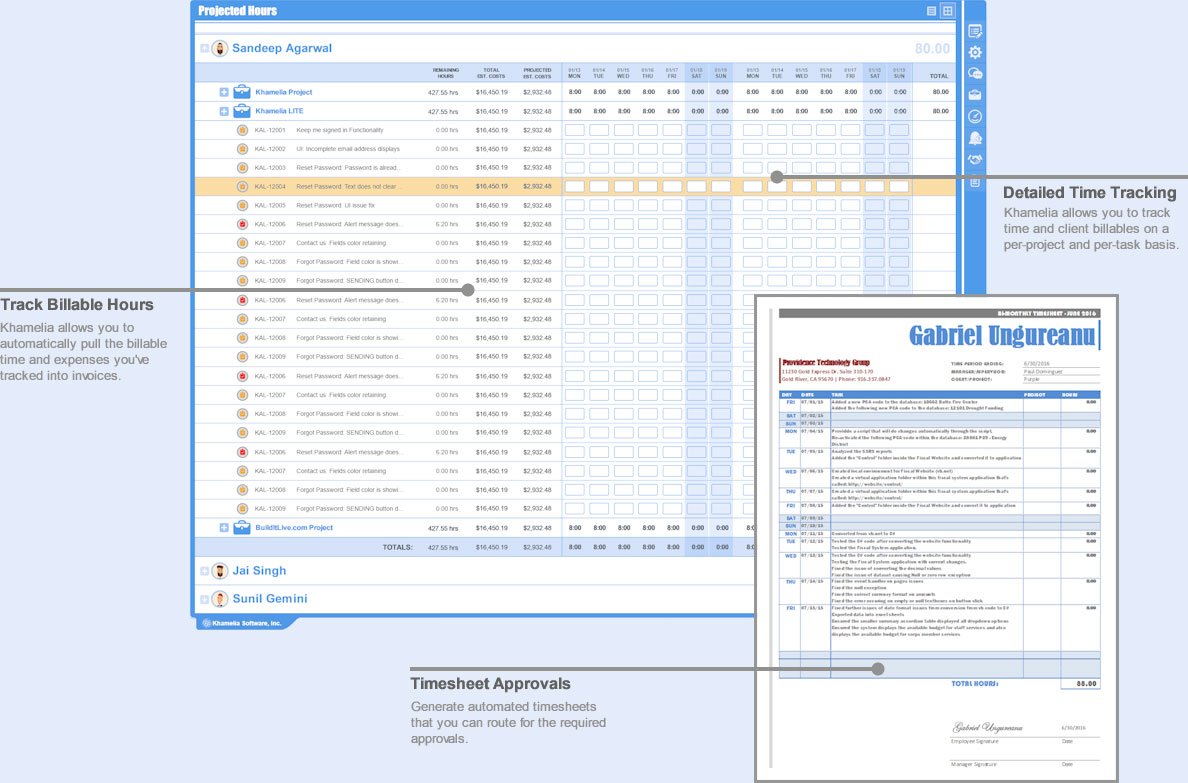Open the Jai Singh name link
Image resolution: width=1188 pixels, height=783 pixels.
pyautogui.click(x=259, y=571)
